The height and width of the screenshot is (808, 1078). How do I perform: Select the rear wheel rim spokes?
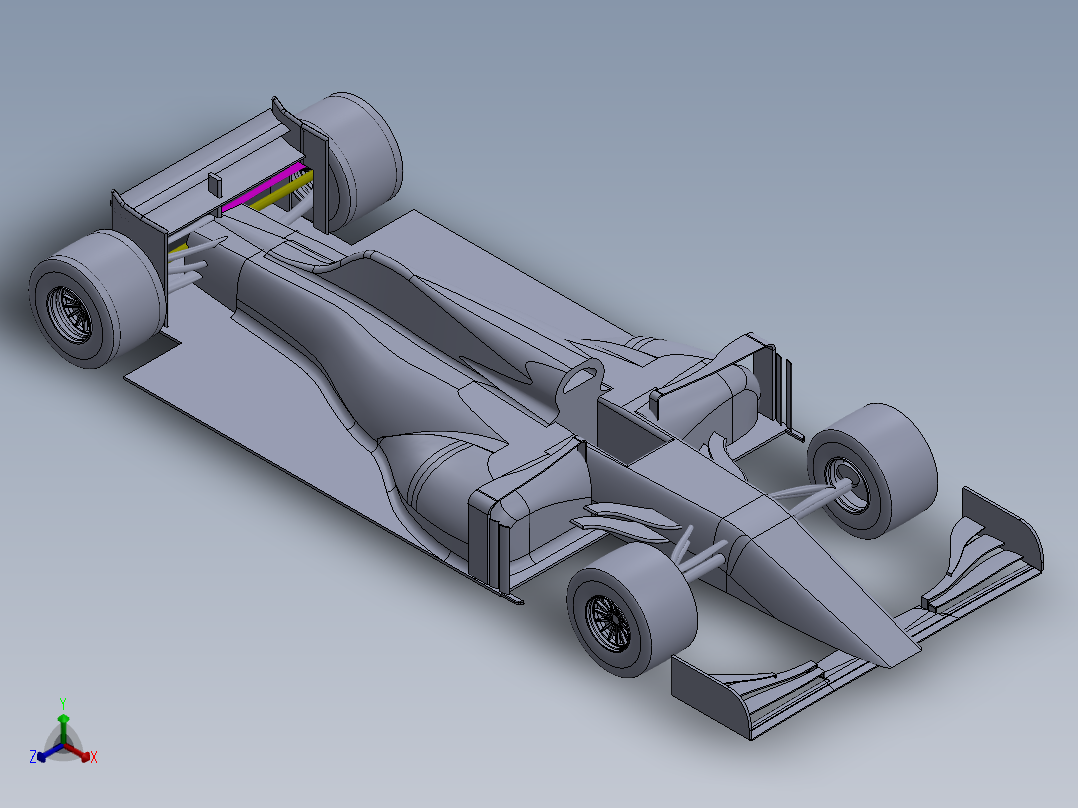pyautogui.click(x=72, y=312)
